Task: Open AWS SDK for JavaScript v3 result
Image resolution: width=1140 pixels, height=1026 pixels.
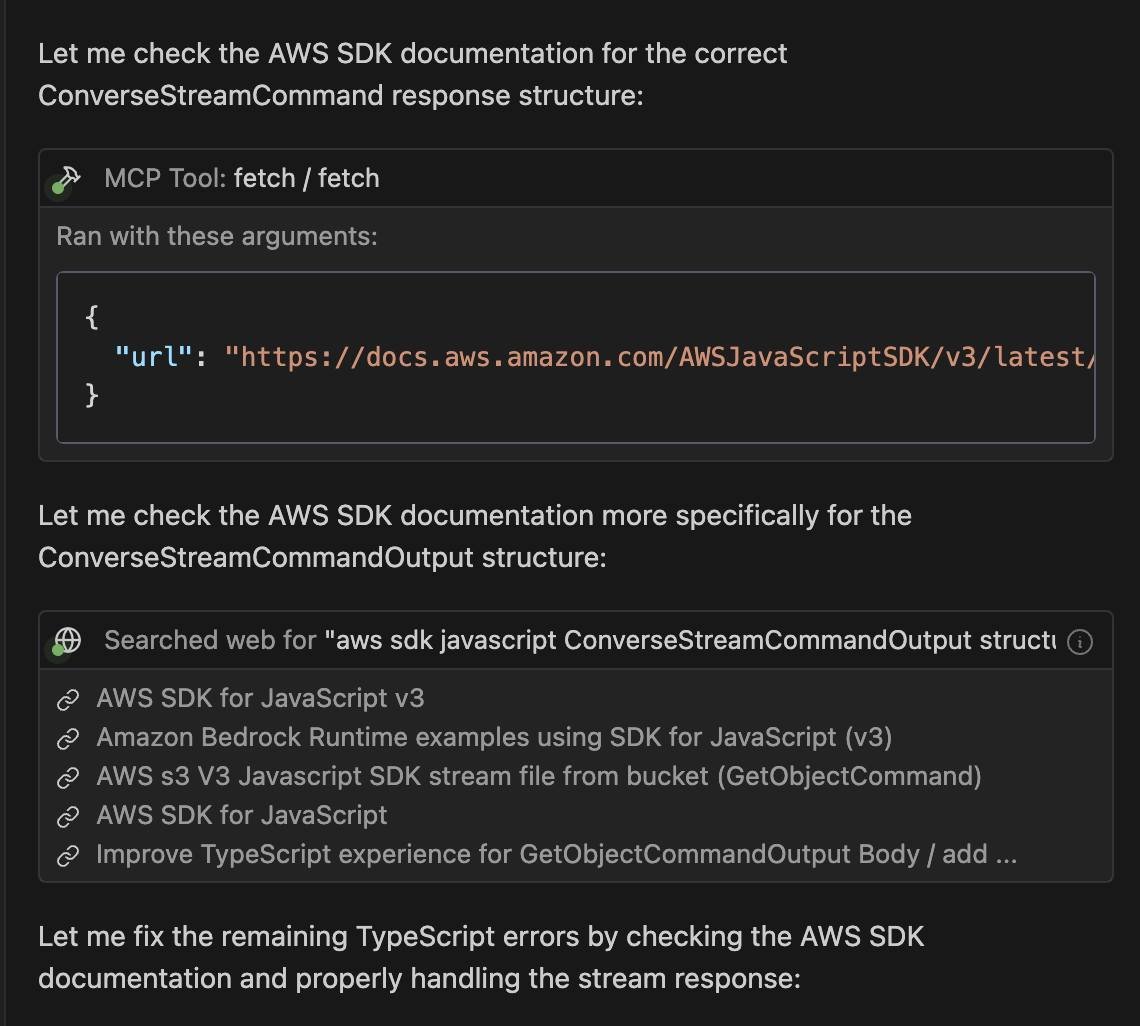Action: pos(260,698)
